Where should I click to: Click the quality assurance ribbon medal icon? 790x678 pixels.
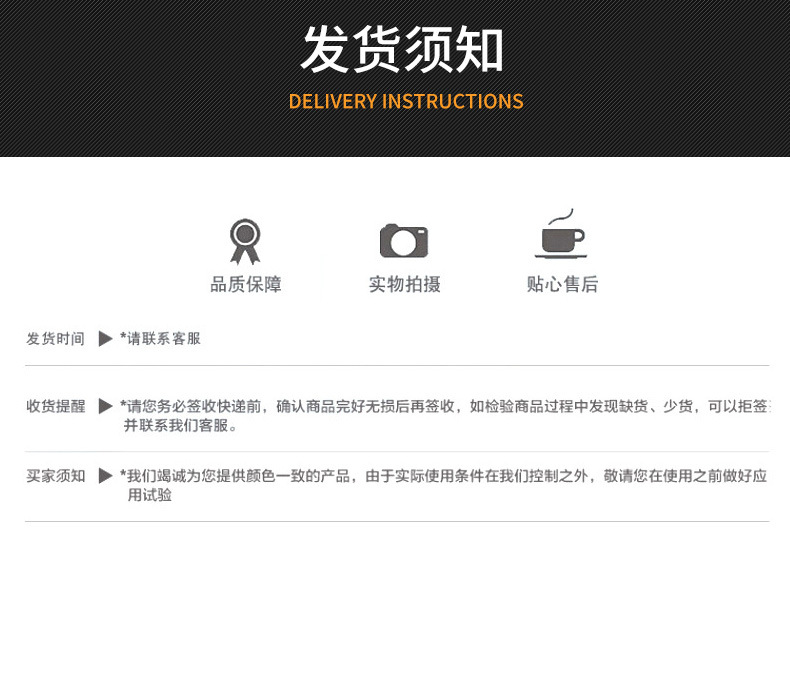(245, 241)
